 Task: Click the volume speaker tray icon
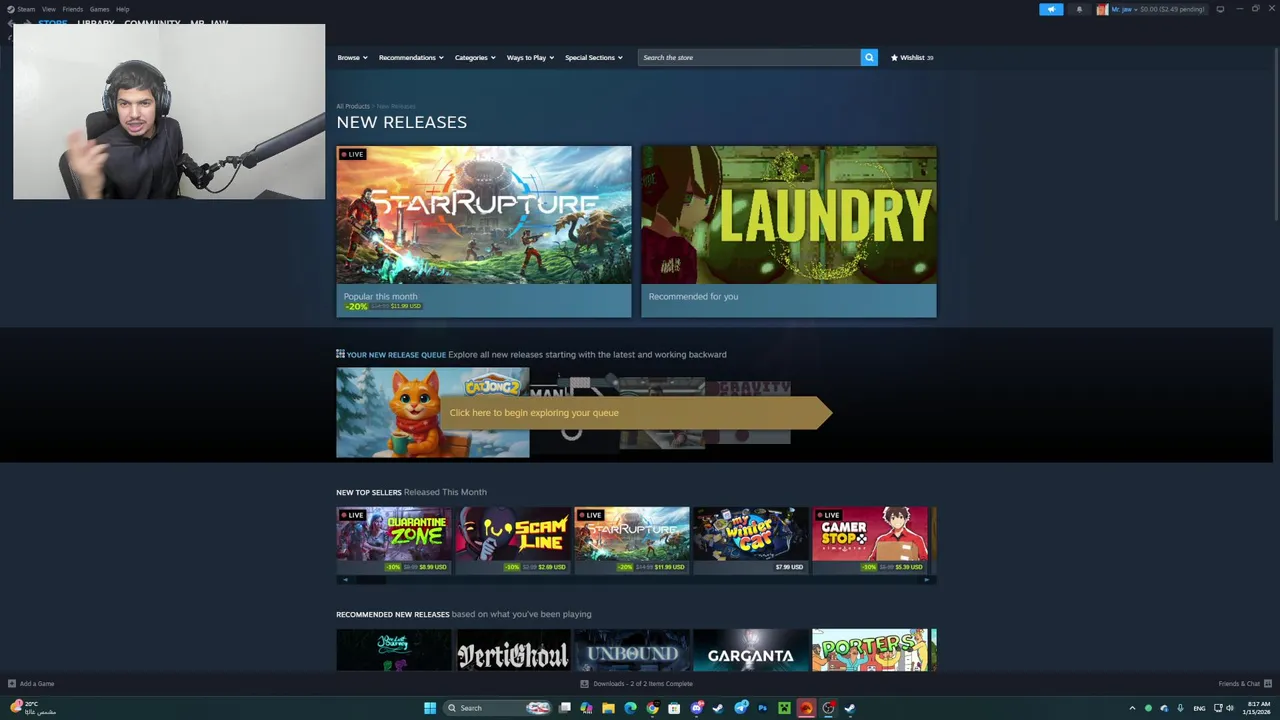click(1229, 708)
